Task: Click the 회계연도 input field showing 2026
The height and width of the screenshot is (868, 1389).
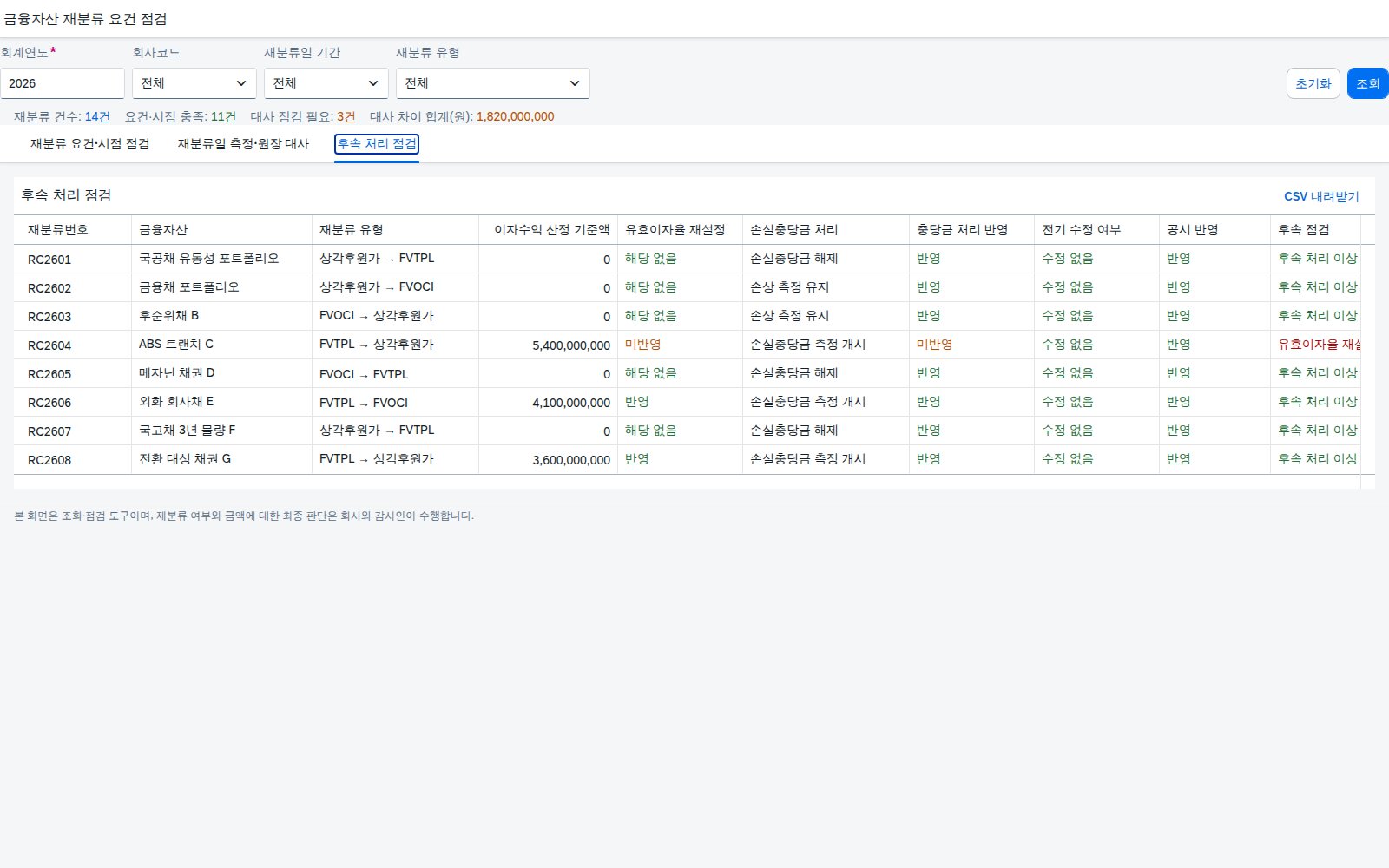Action: (x=62, y=83)
